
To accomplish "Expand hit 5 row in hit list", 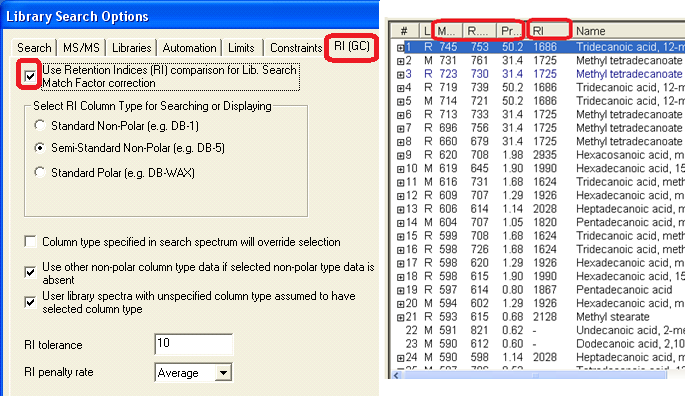I will [x=400, y=102].
